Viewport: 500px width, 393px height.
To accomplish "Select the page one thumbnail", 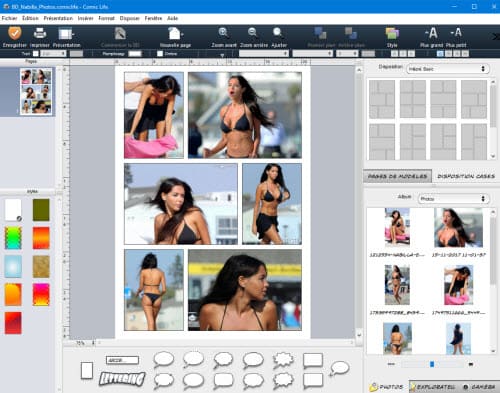I will coord(36,92).
